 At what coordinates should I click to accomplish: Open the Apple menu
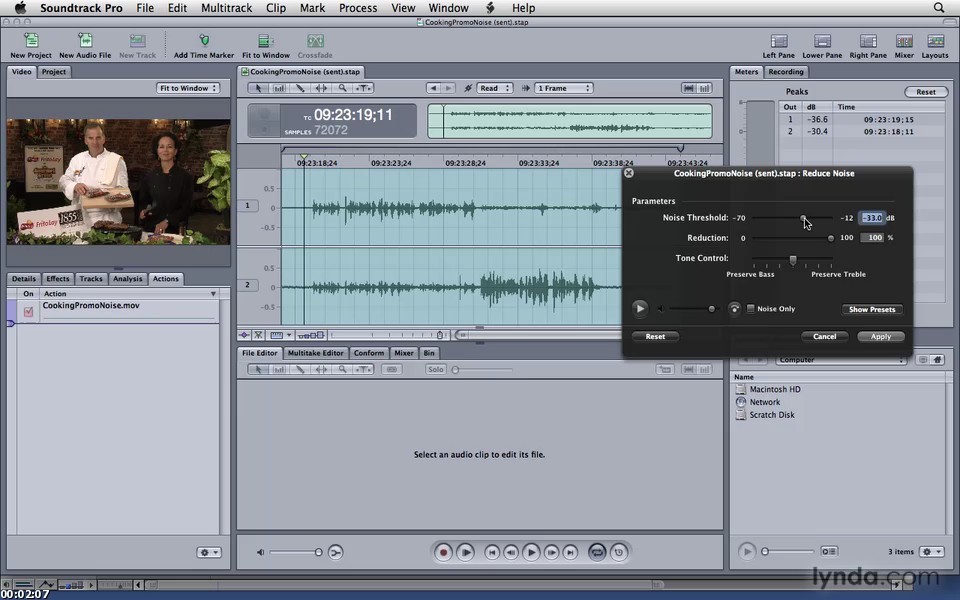[x=20, y=7]
